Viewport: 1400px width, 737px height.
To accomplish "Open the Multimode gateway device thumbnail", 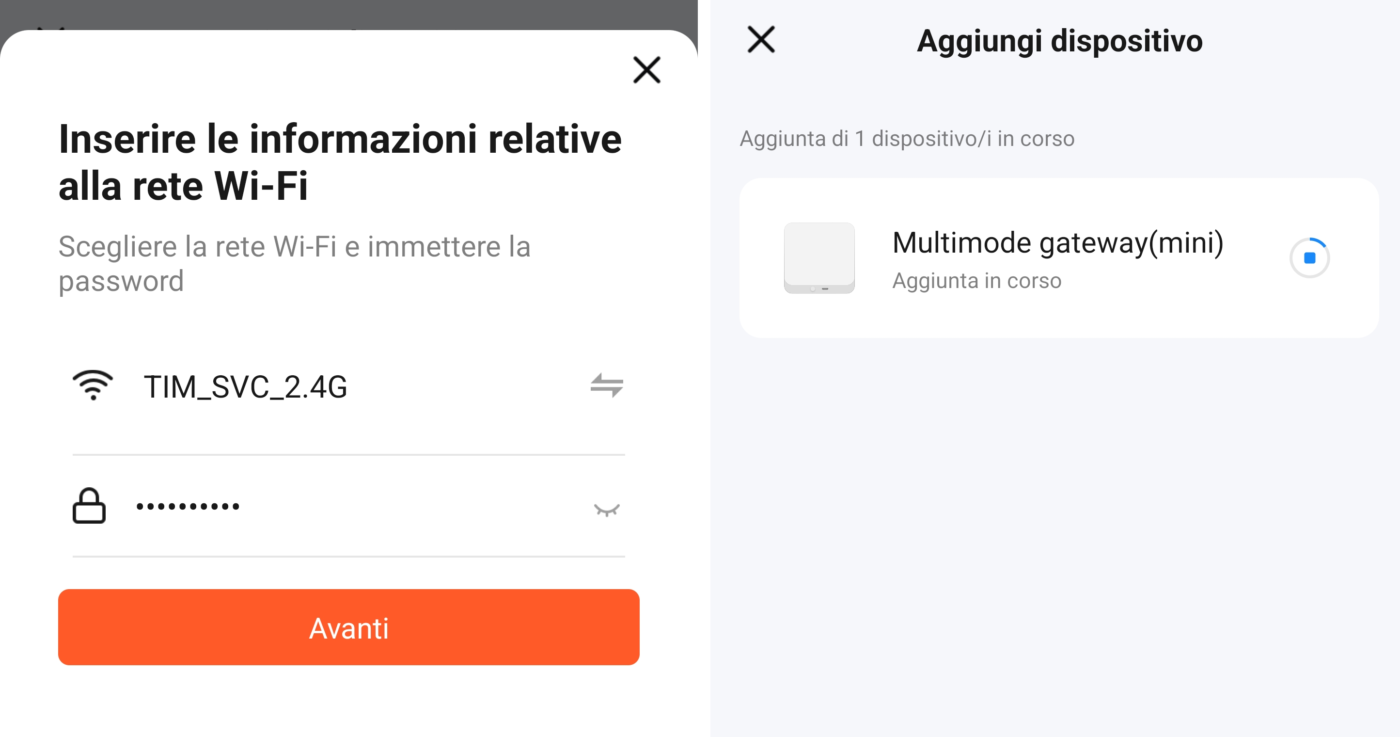I will click(819, 258).
